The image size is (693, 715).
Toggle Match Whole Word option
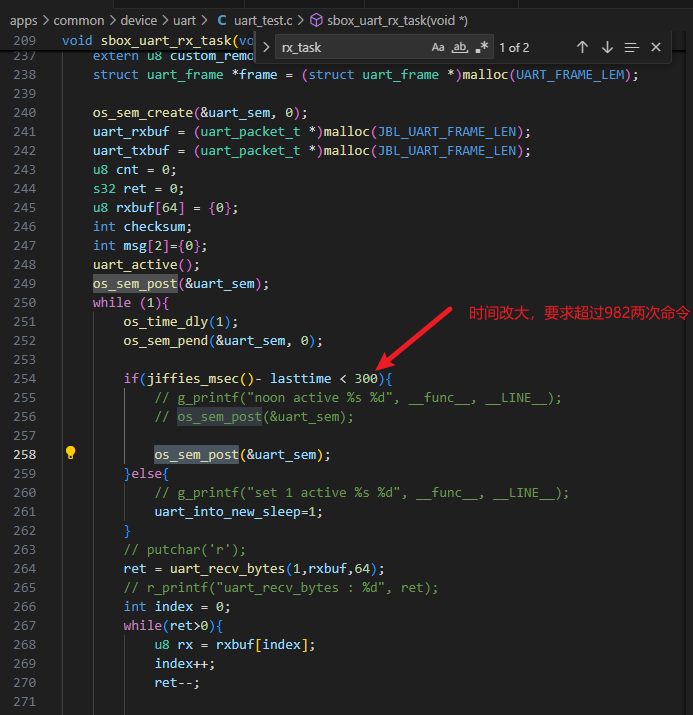460,47
